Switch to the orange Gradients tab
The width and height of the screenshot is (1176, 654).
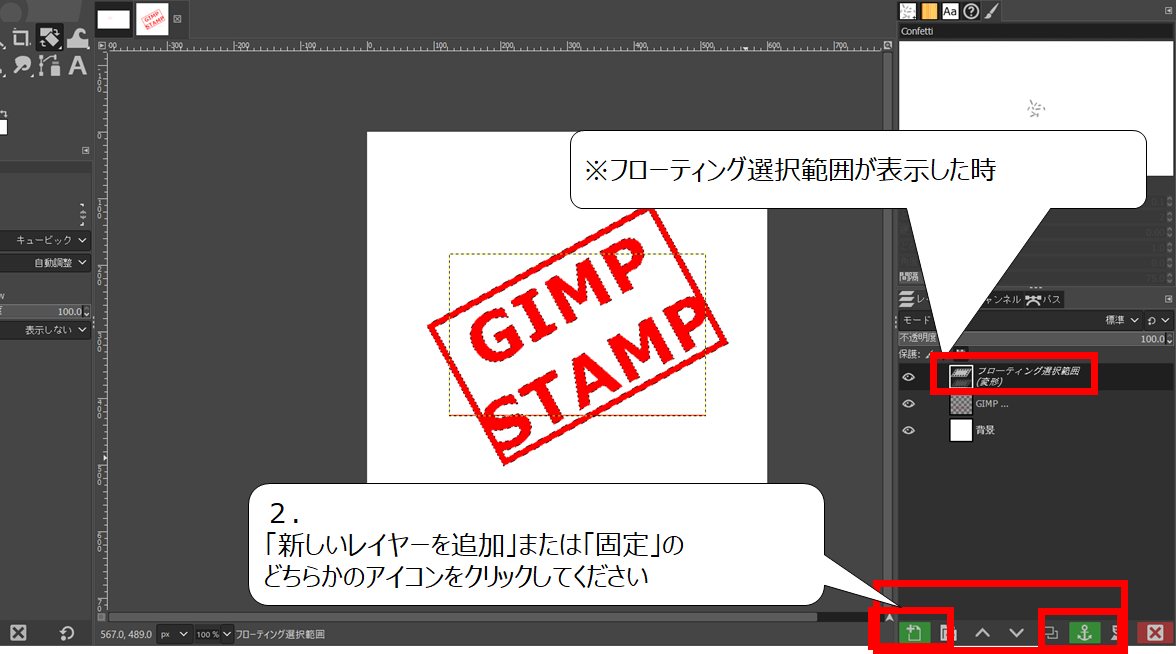[x=928, y=11]
